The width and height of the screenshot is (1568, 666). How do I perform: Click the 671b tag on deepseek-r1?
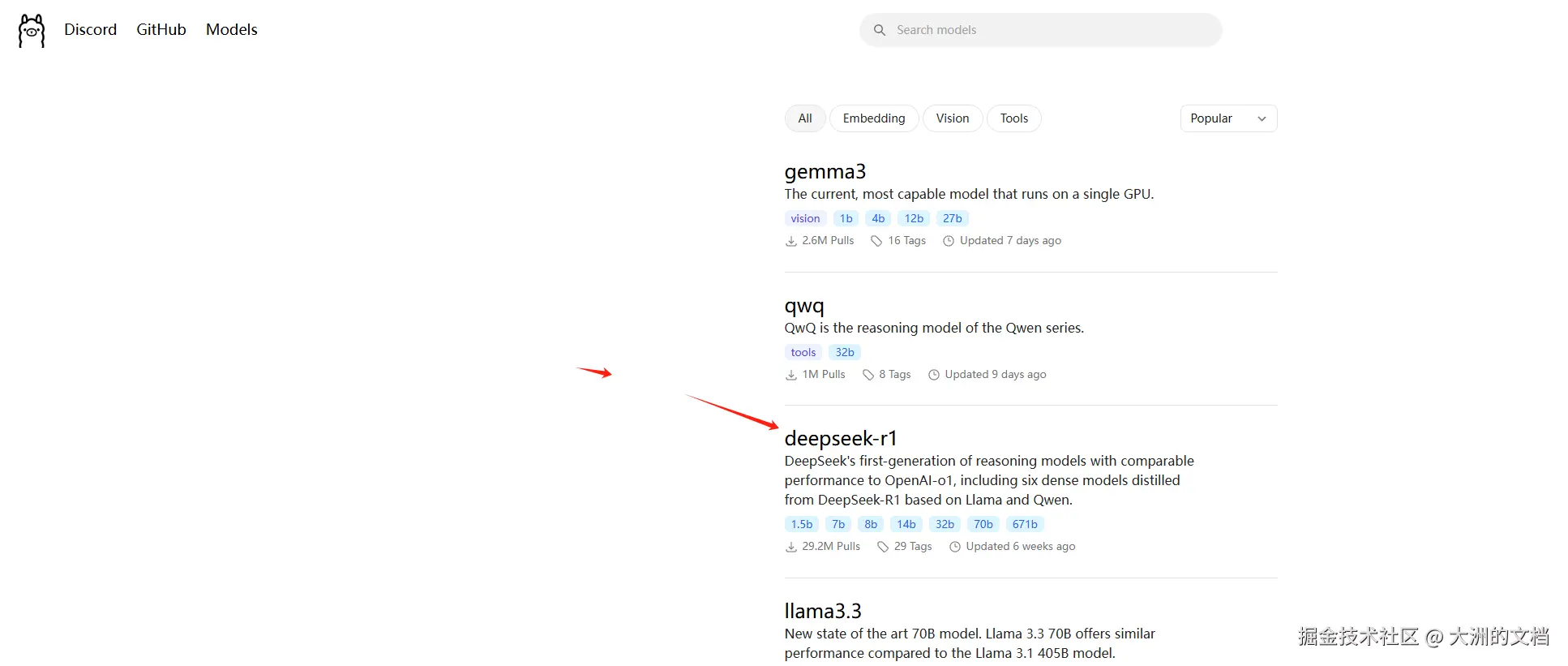click(x=1025, y=524)
